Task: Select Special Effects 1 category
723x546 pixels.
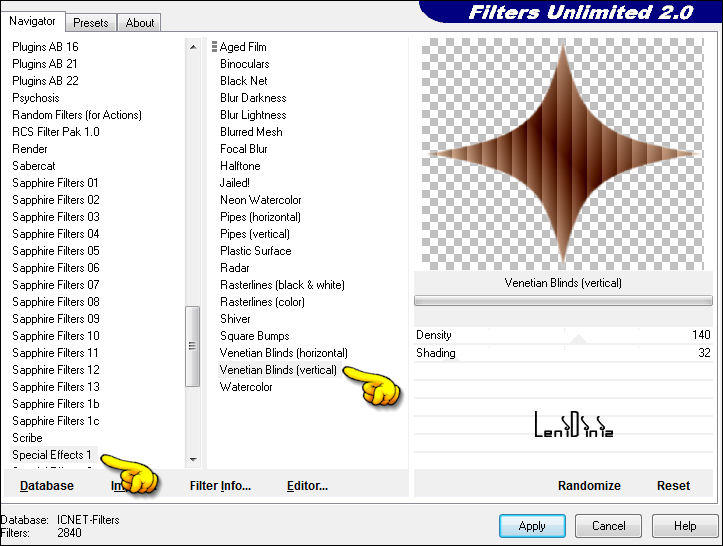Action: 52,455
